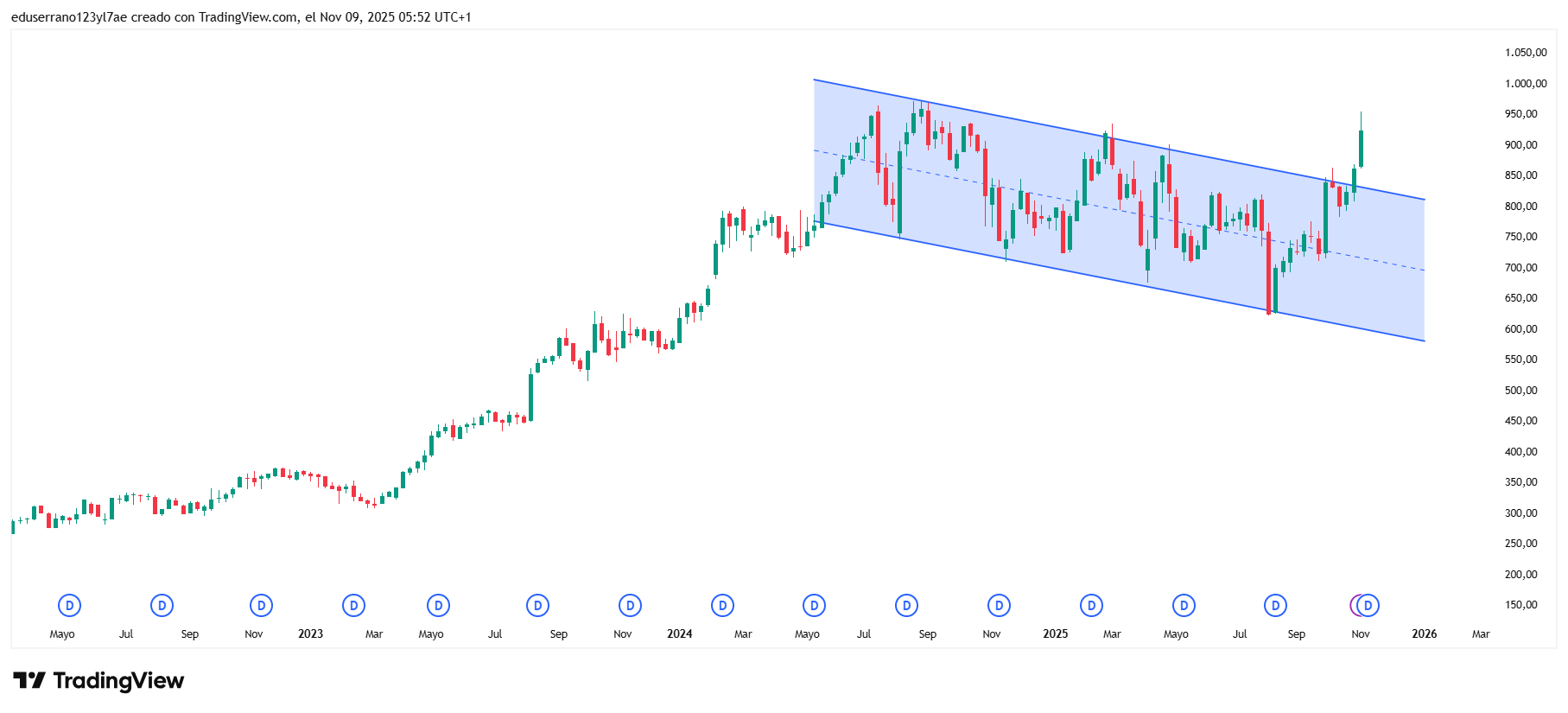Screen dimensions: 1568x713
Task: Open the dividend marker above Nov 2024
Action: pyautogui.click(x=999, y=606)
